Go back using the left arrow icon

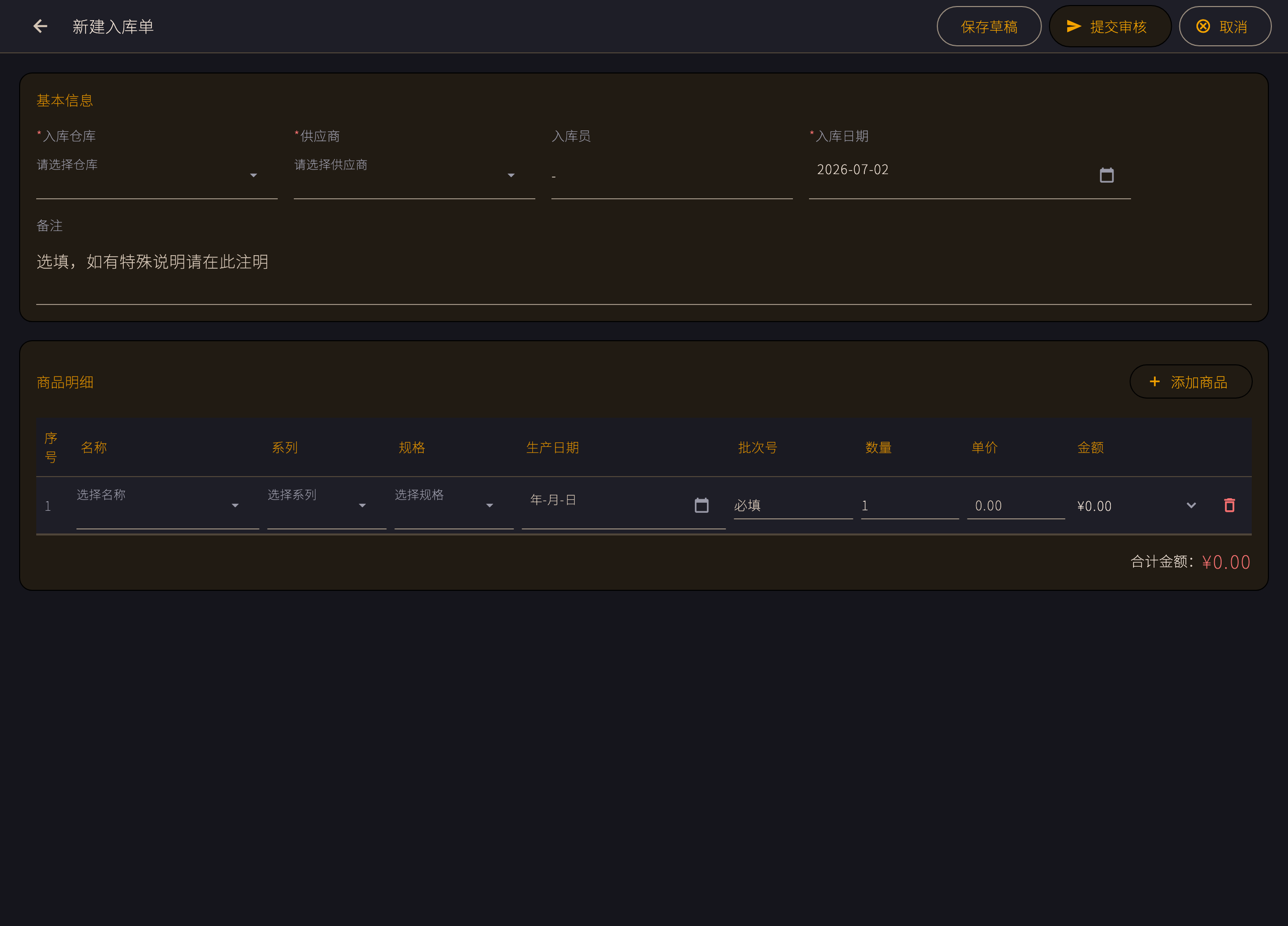(x=40, y=26)
